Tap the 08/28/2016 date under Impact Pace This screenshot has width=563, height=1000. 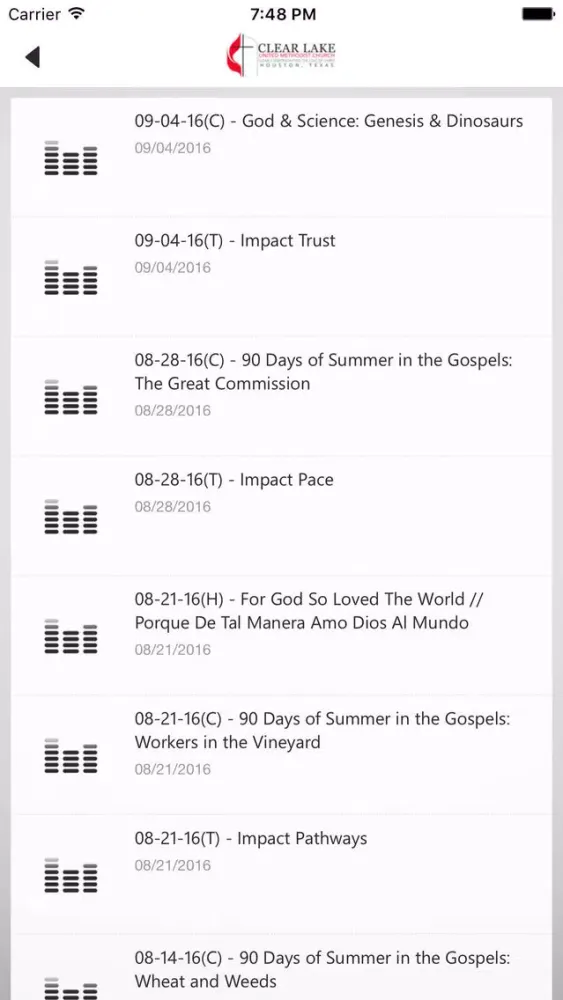coord(172,507)
